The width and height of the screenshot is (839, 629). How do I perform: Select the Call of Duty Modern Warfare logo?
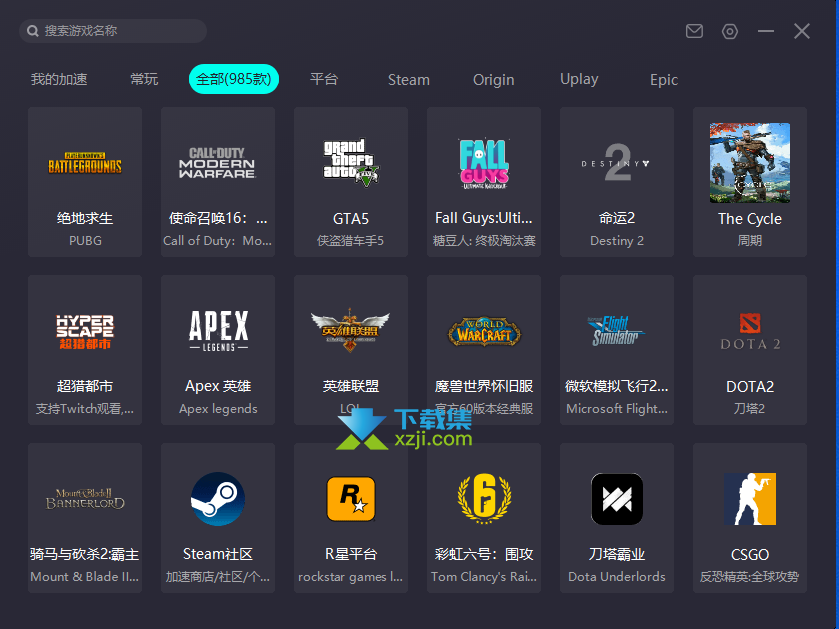(217, 163)
